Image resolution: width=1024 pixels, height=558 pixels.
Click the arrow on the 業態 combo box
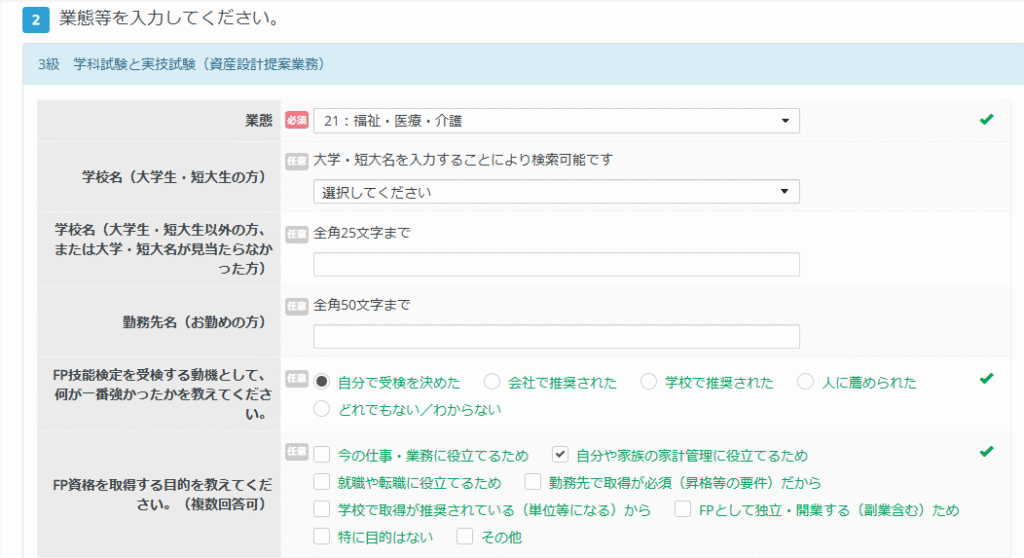click(x=784, y=121)
